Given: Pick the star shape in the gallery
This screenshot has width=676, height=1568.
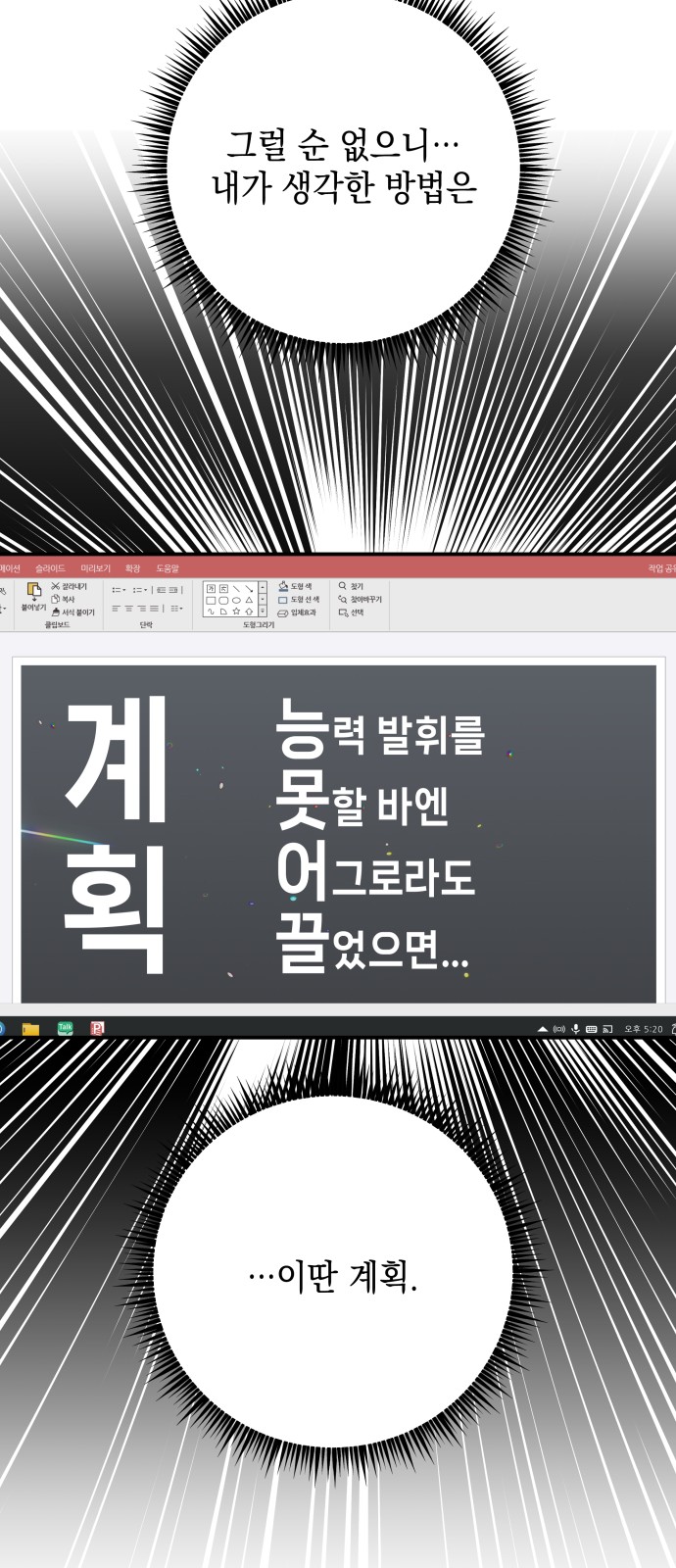Looking at the screenshot, I should tap(236, 611).
